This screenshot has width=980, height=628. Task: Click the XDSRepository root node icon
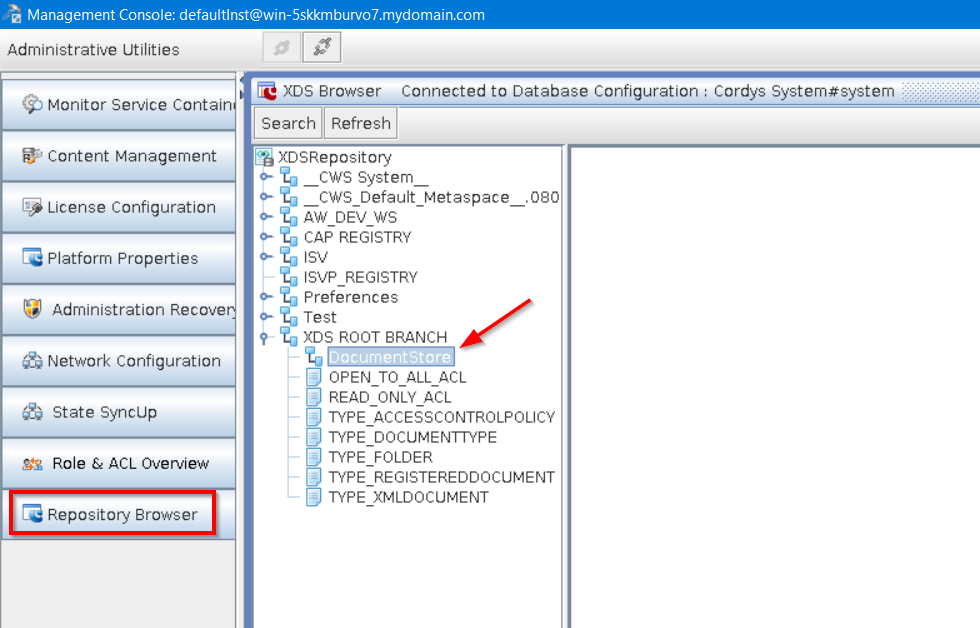tap(265, 157)
